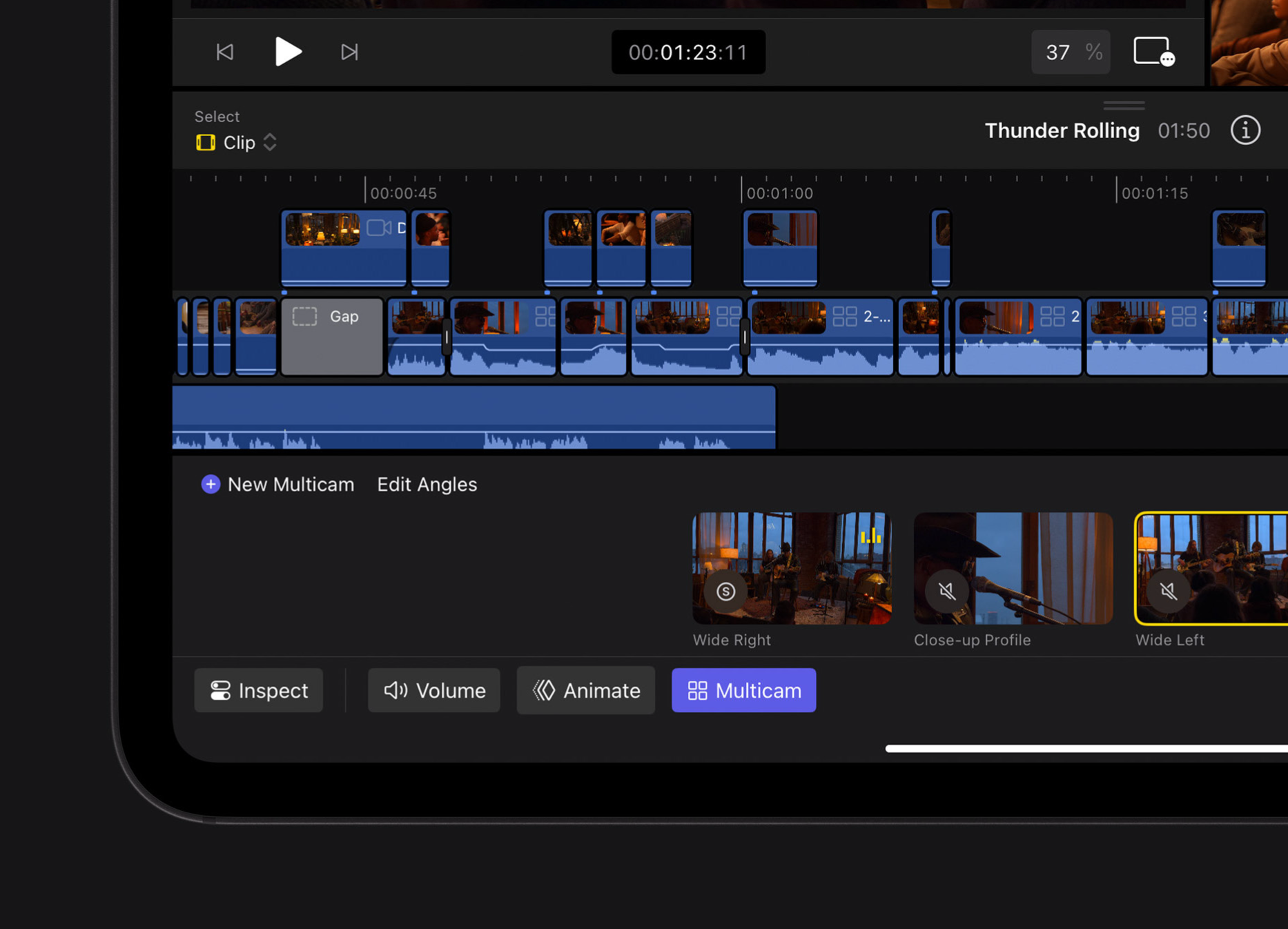
Task: Click the solo icon on Wide Right
Action: 725,591
